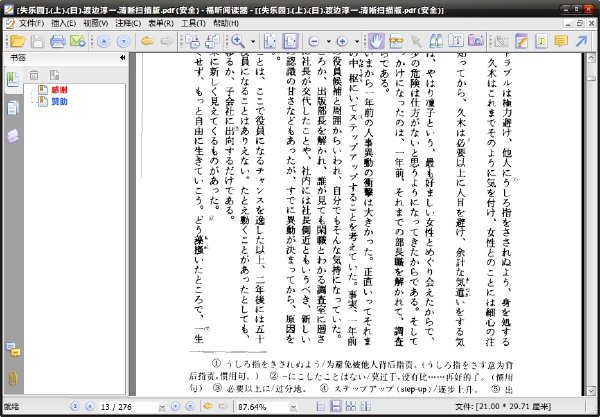The height and width of the screenshot is (417, 600).
Task: Click the Attach file paperclip toolbar icon
Action: pos(501,41)
